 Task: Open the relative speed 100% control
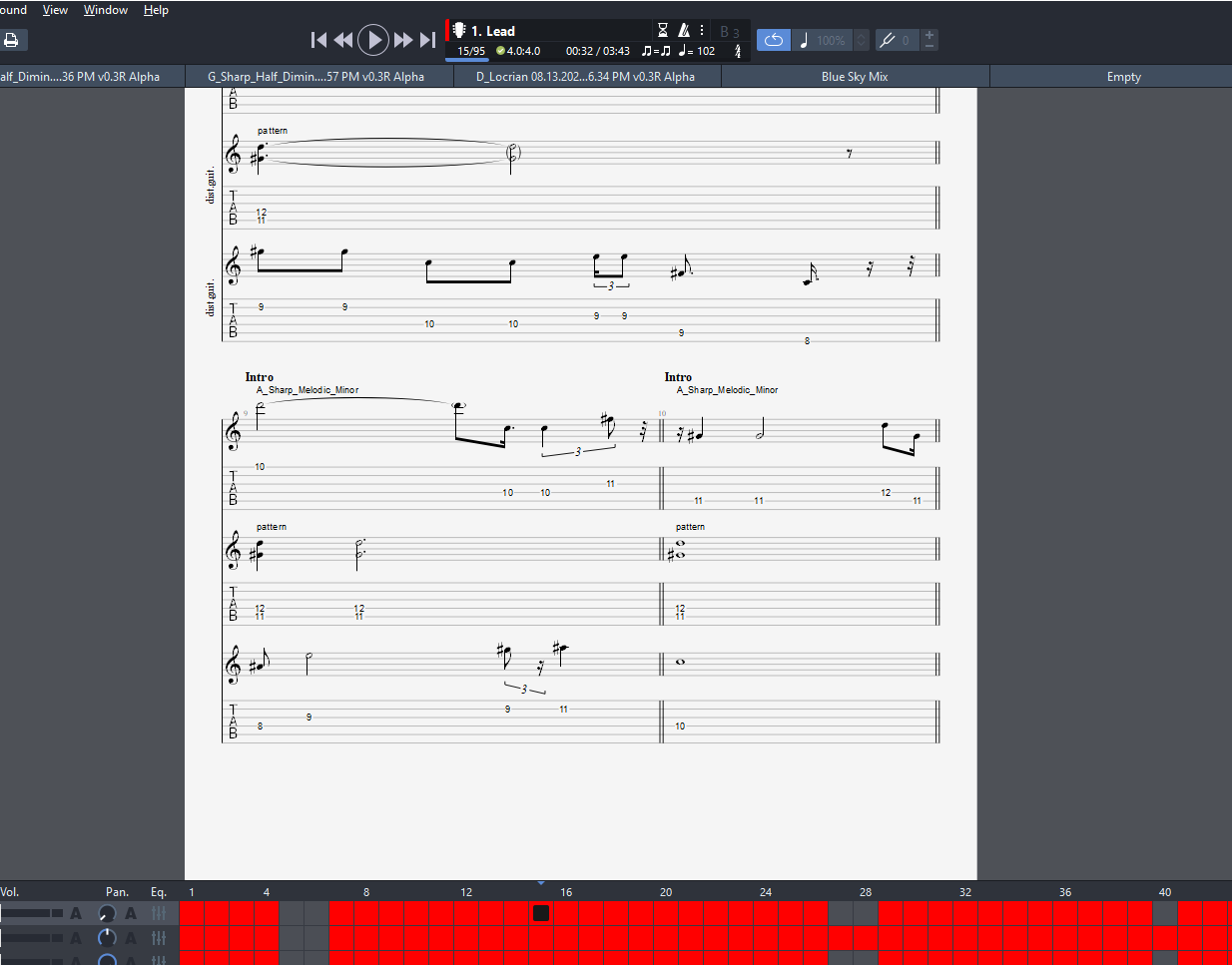tap(831, 40)
